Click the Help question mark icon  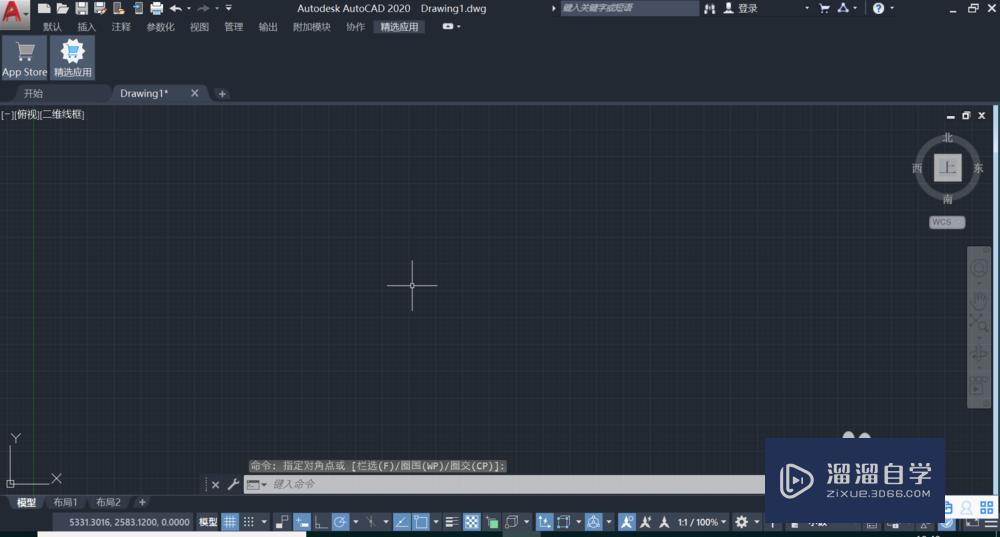(878, 8)
